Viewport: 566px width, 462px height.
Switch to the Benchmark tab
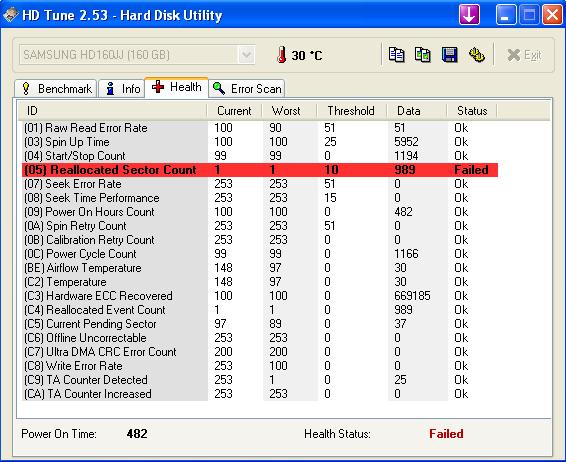point(56,89)
